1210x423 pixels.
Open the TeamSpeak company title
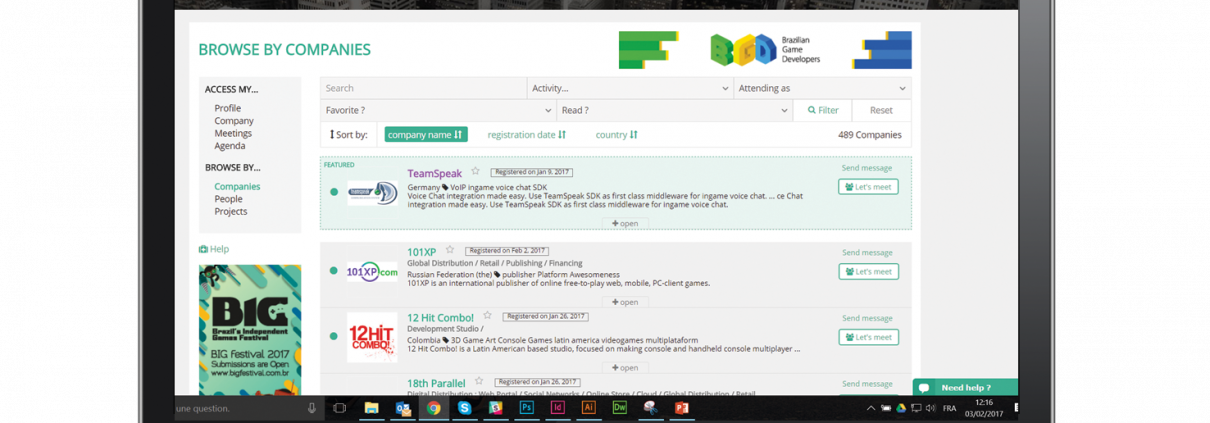point(434,173)
